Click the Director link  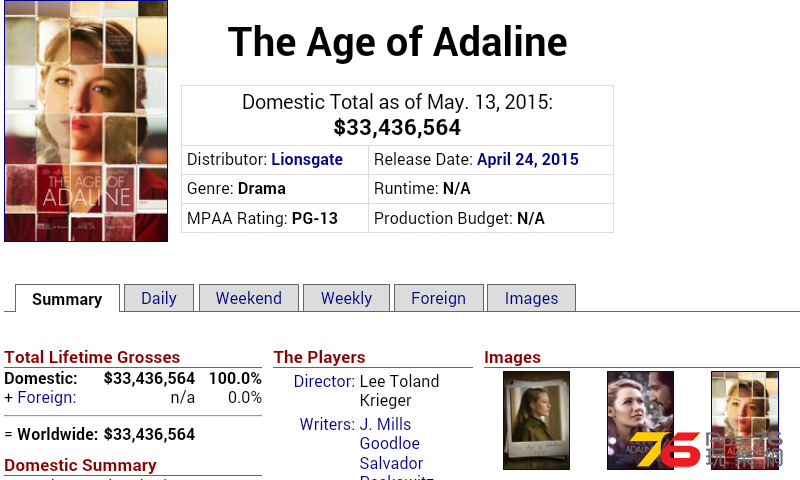[x=324, y=381]
